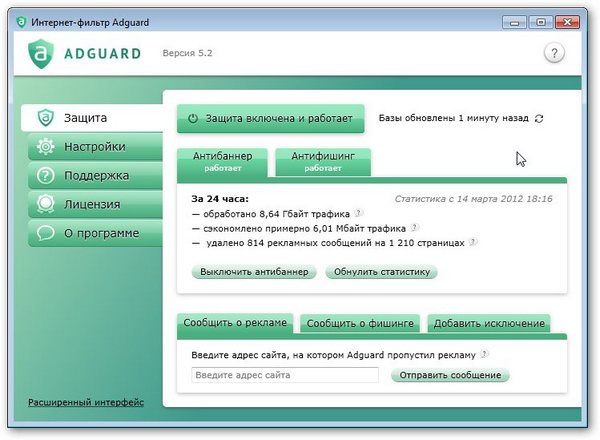Click the shield icon beside Защита
Screen dimensions: 600x440
coord(45,118)
